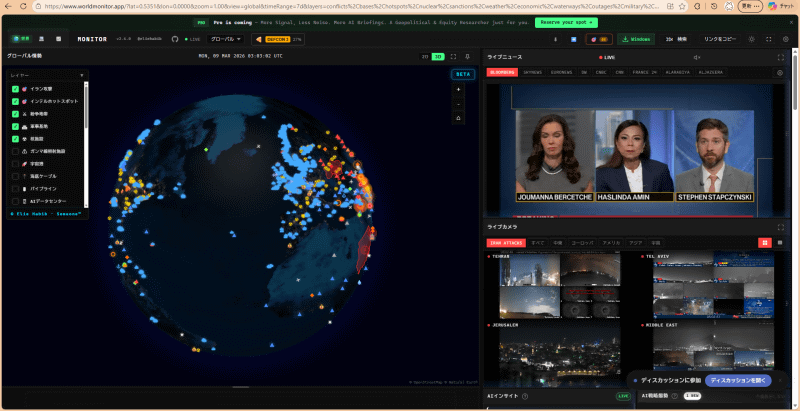Click the download arrow icon in header
The width and height of the screenshot is (800, 411).
[x=555, y=39]
